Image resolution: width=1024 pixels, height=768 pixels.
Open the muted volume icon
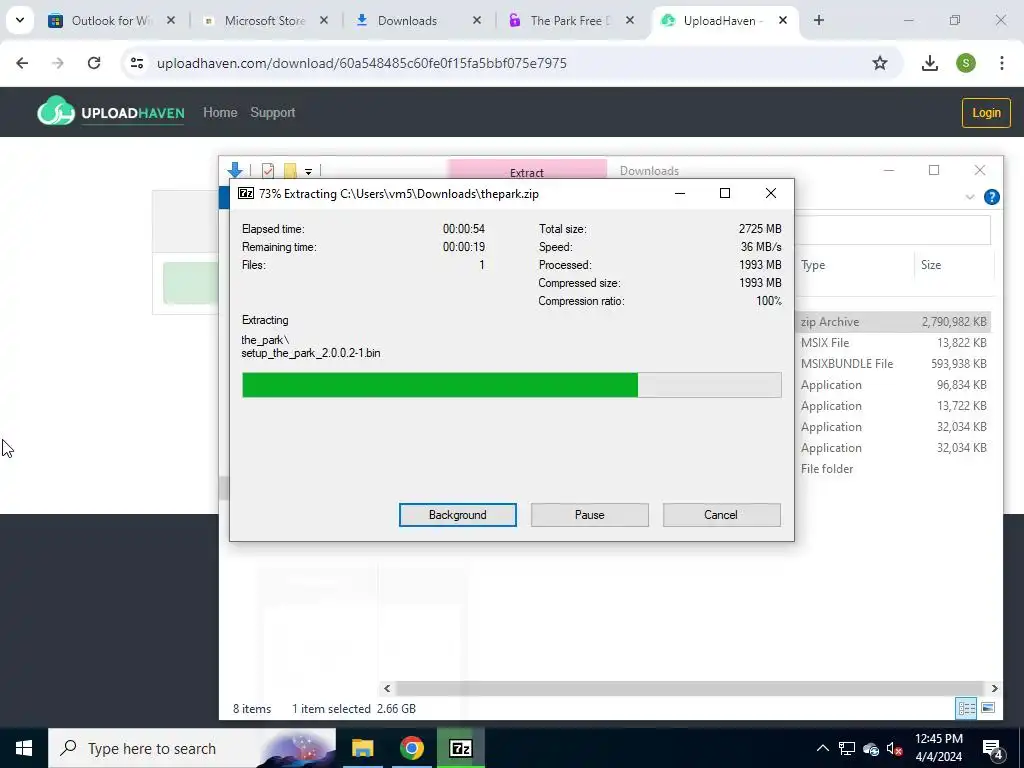tap(895, 748)
